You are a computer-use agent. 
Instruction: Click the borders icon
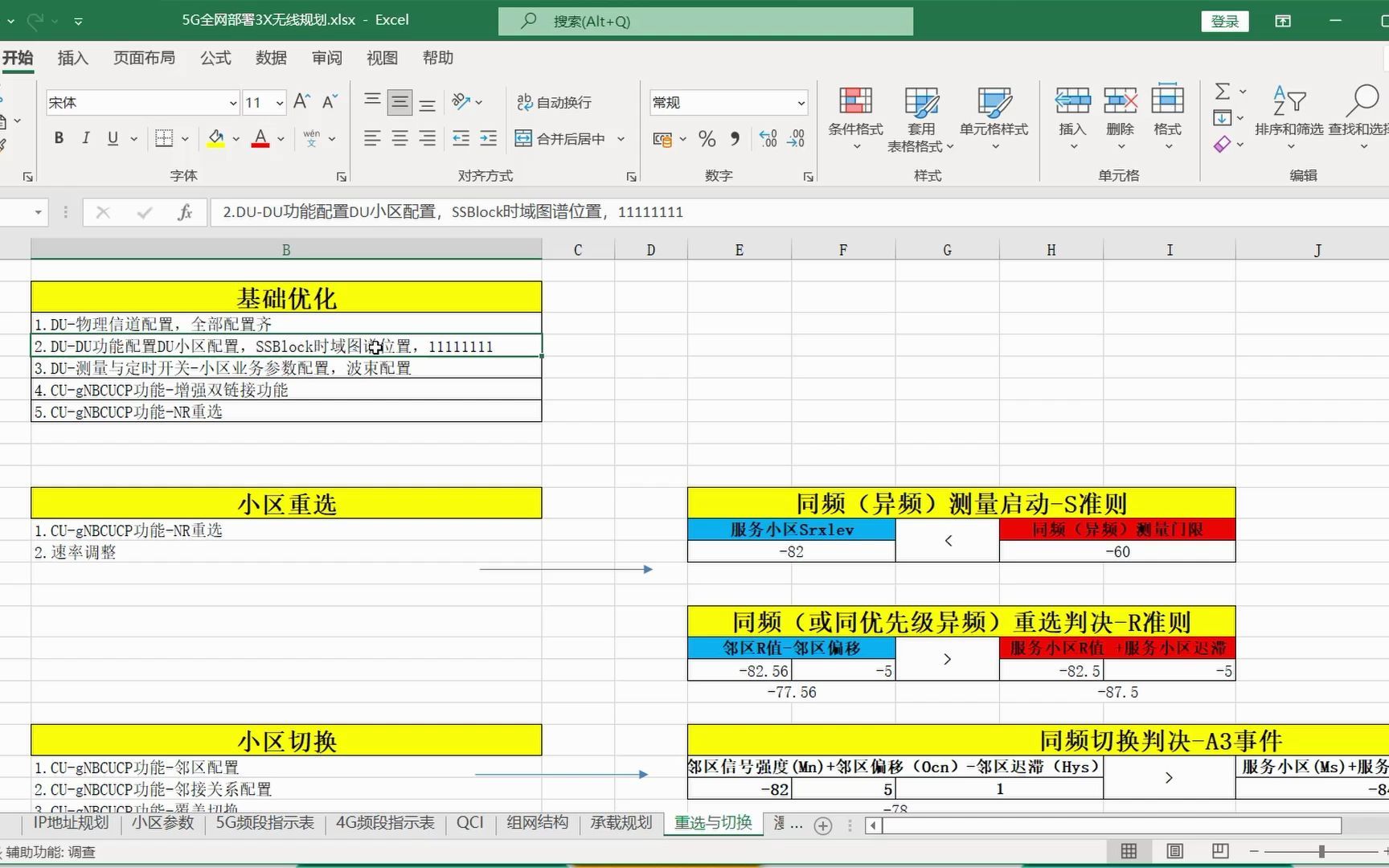click(164, 138)
